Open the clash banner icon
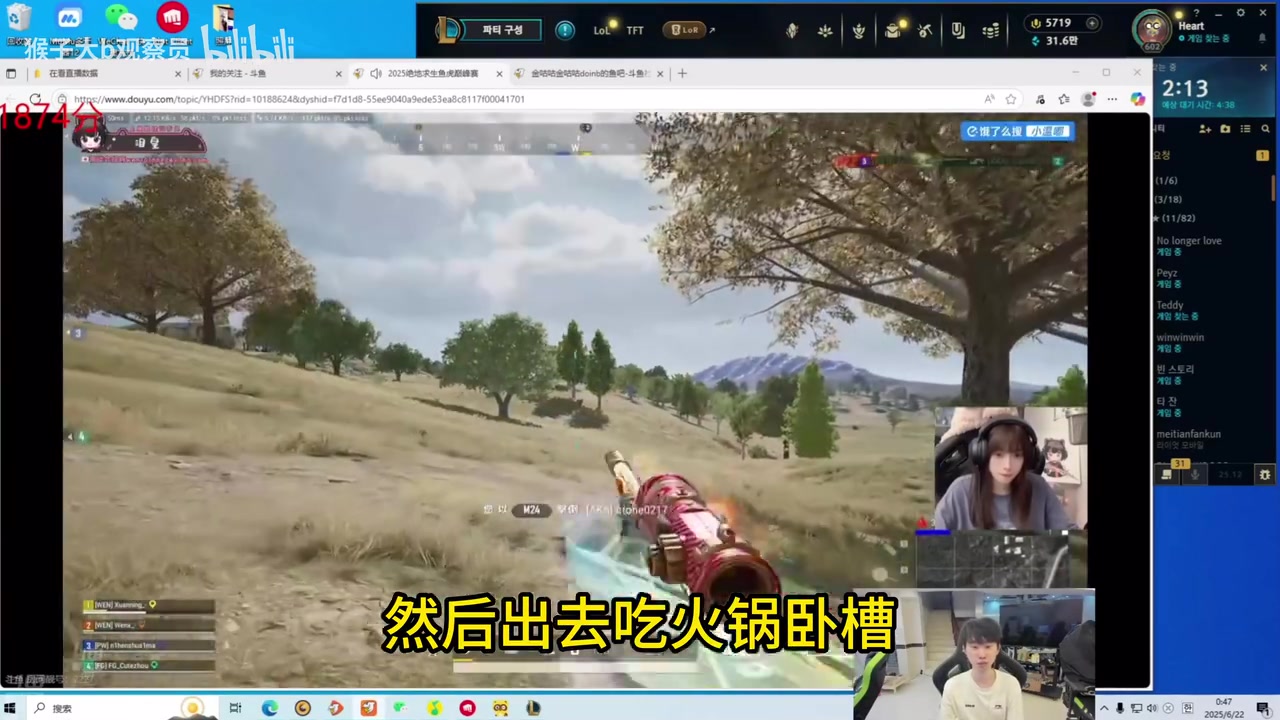This screenshot has height=720, width=1280. (958, 31)
